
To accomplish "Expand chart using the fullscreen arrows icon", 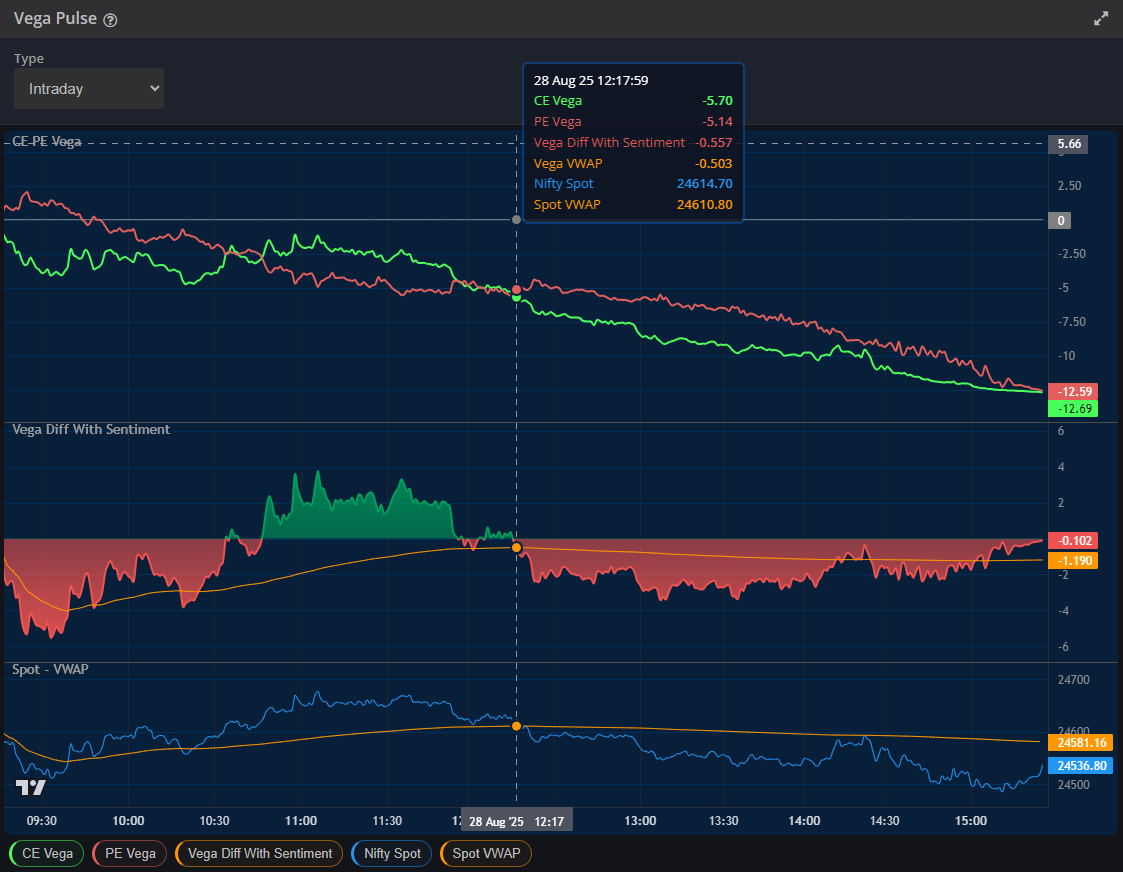I will [x=1101, y=17].
